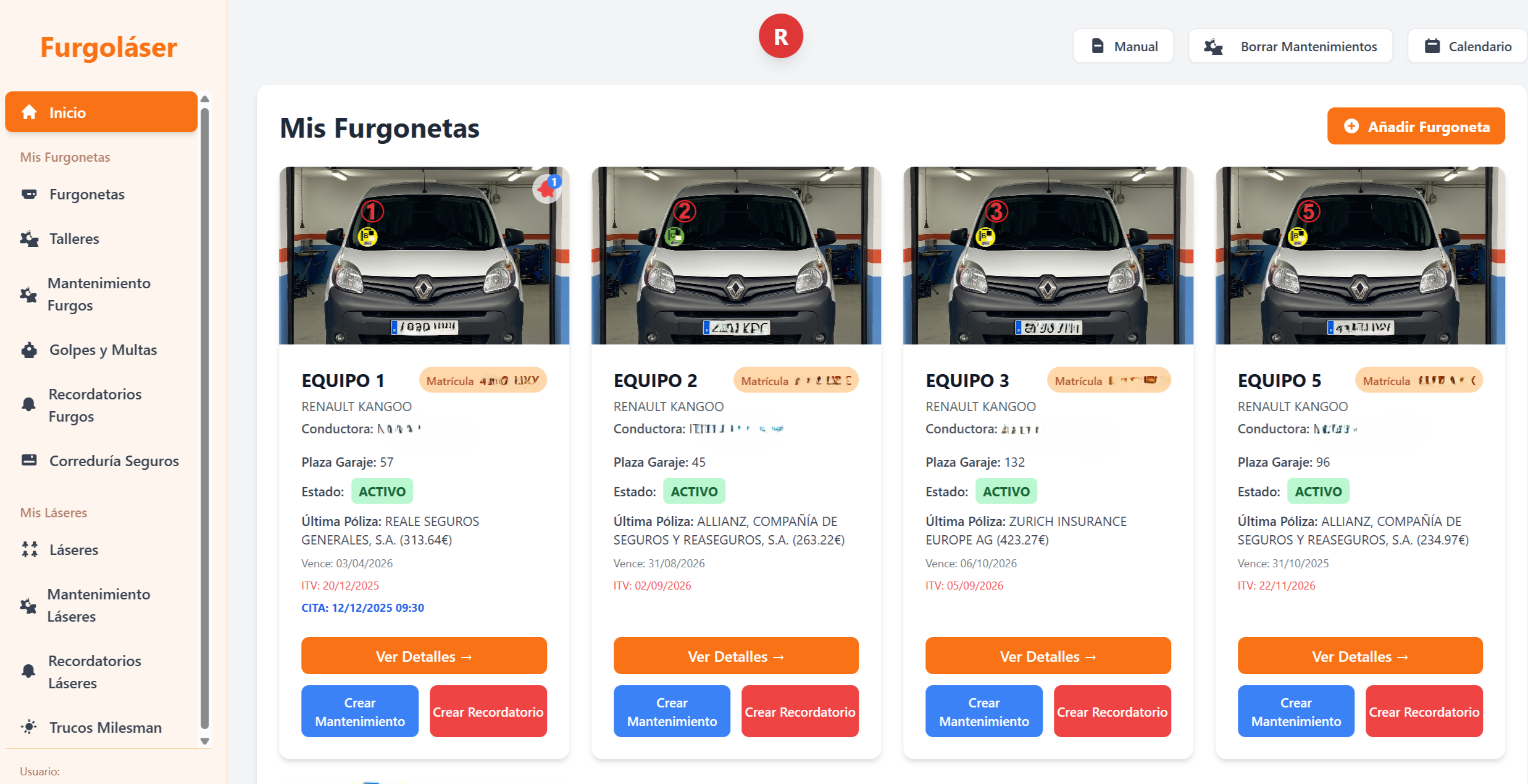Click the CITA 12/12/2025 appointment link

pyautogui.click(x=362, y=608)
